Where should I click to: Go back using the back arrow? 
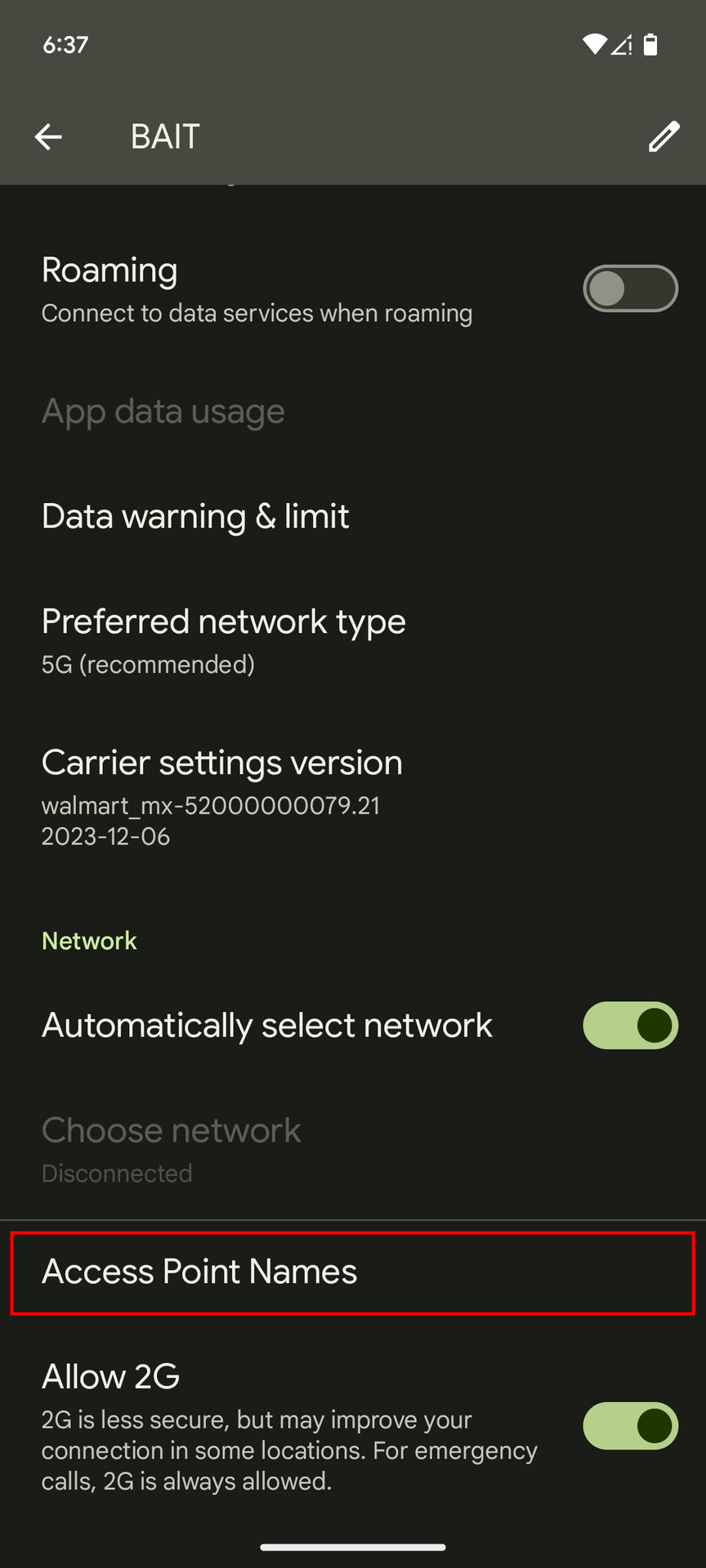pos(48,136)
